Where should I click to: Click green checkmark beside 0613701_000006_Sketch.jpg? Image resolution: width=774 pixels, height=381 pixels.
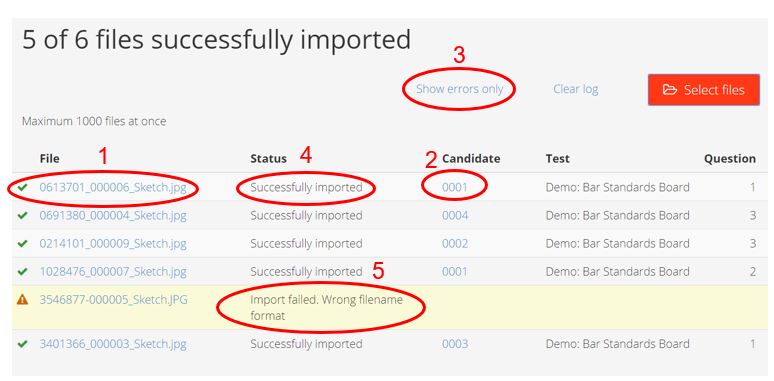click(x=22, y=188)
